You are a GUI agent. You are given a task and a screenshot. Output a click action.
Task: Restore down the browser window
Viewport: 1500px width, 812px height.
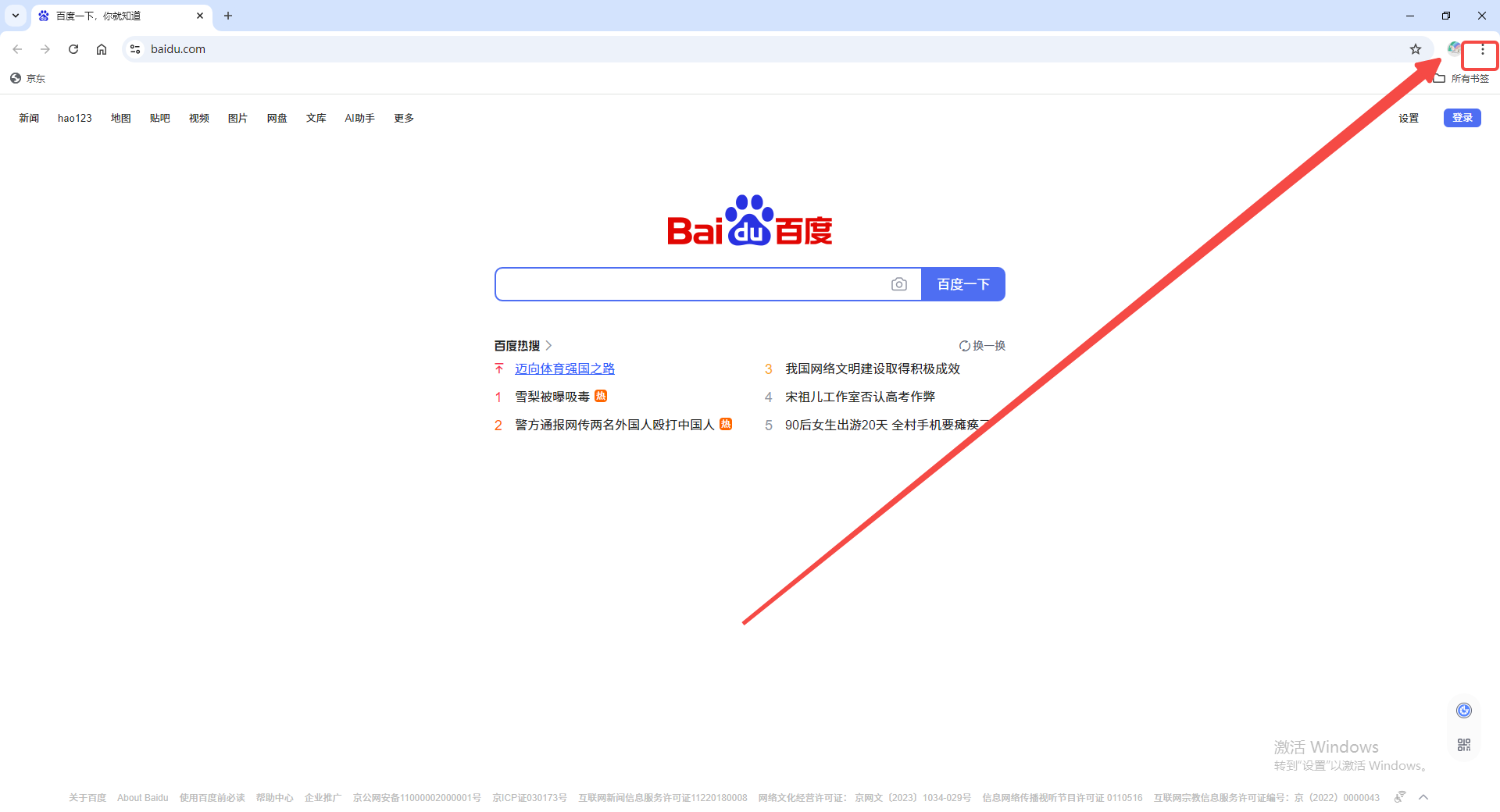coord(1446,16)
